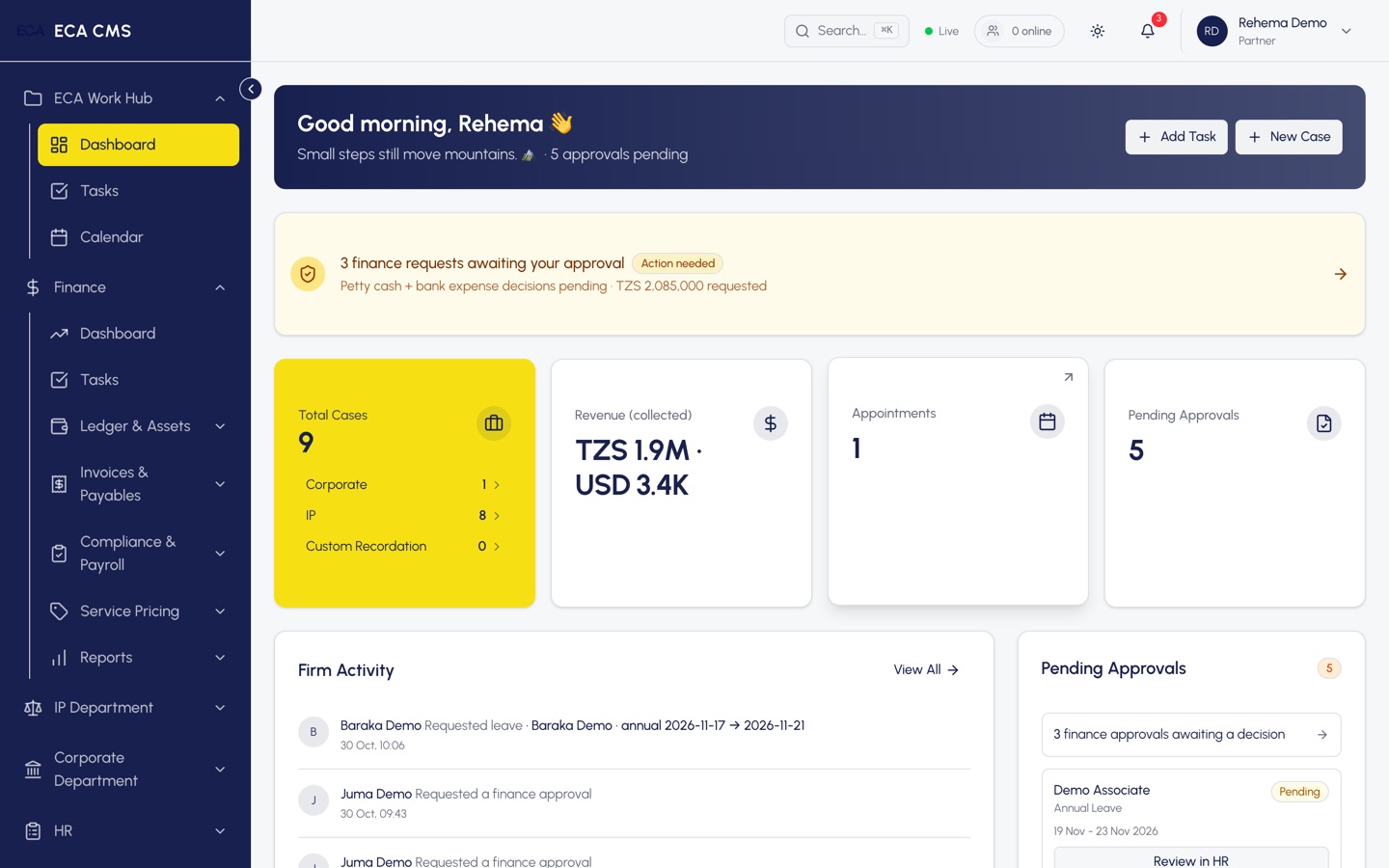1389x868 pixels.
Task: Click the Live status indicator
Action: pyautogui.click(x=941, y=31)
